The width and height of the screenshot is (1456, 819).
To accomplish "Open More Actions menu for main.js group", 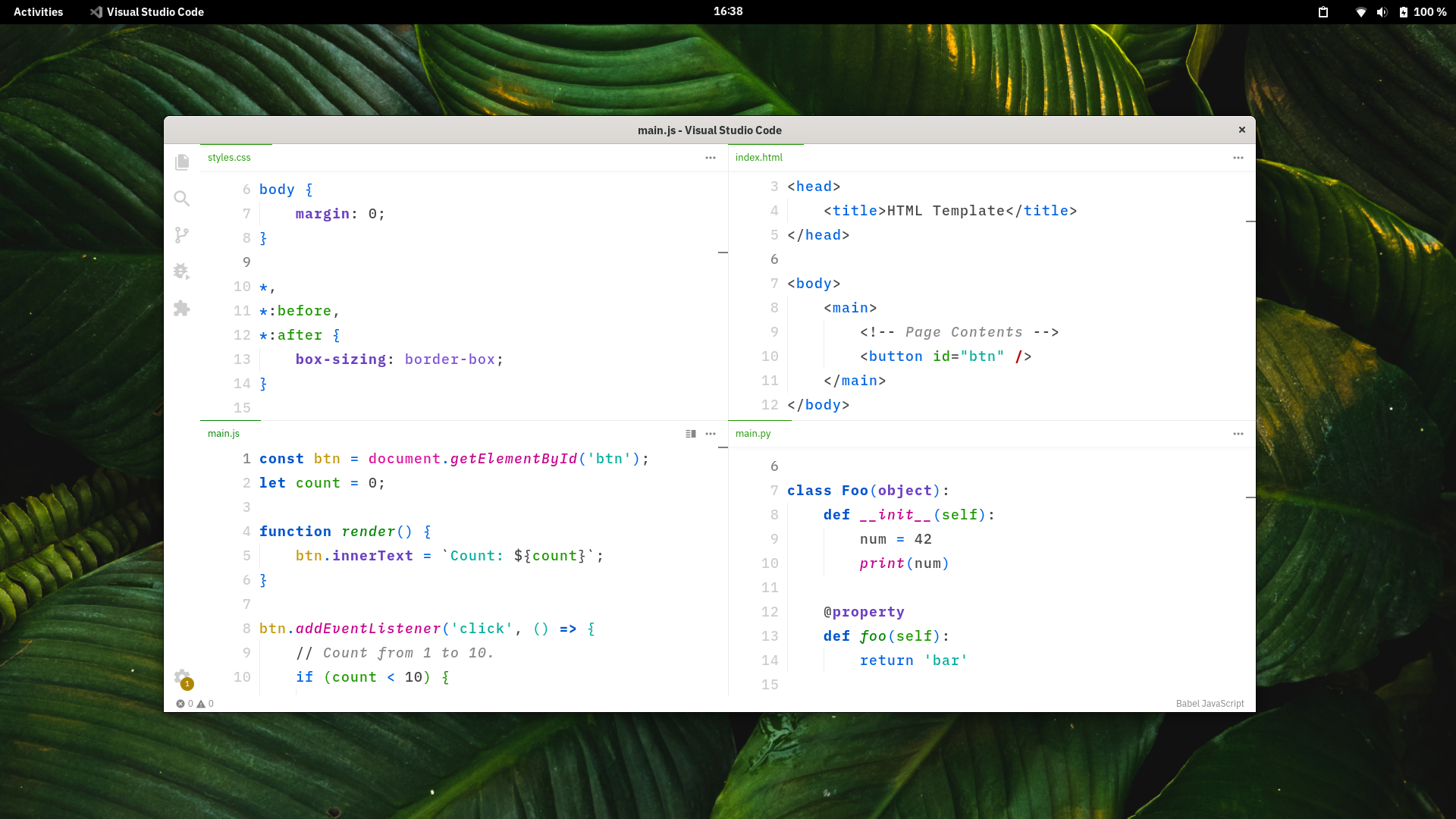I will pyautogui.click(x=711, y=434).
